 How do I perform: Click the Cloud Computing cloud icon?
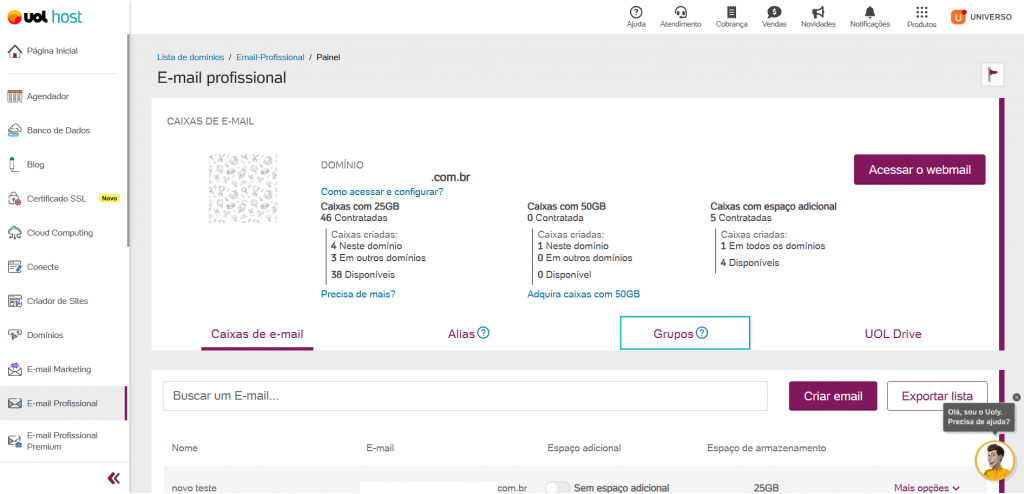pyautogui.click(x=14, y=233)
